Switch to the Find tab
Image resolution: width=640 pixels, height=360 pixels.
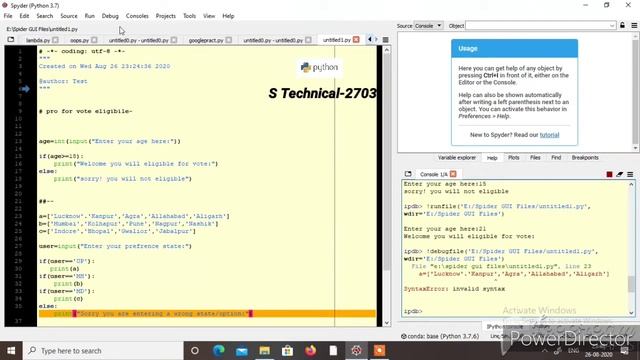click(x=556, y=158)
